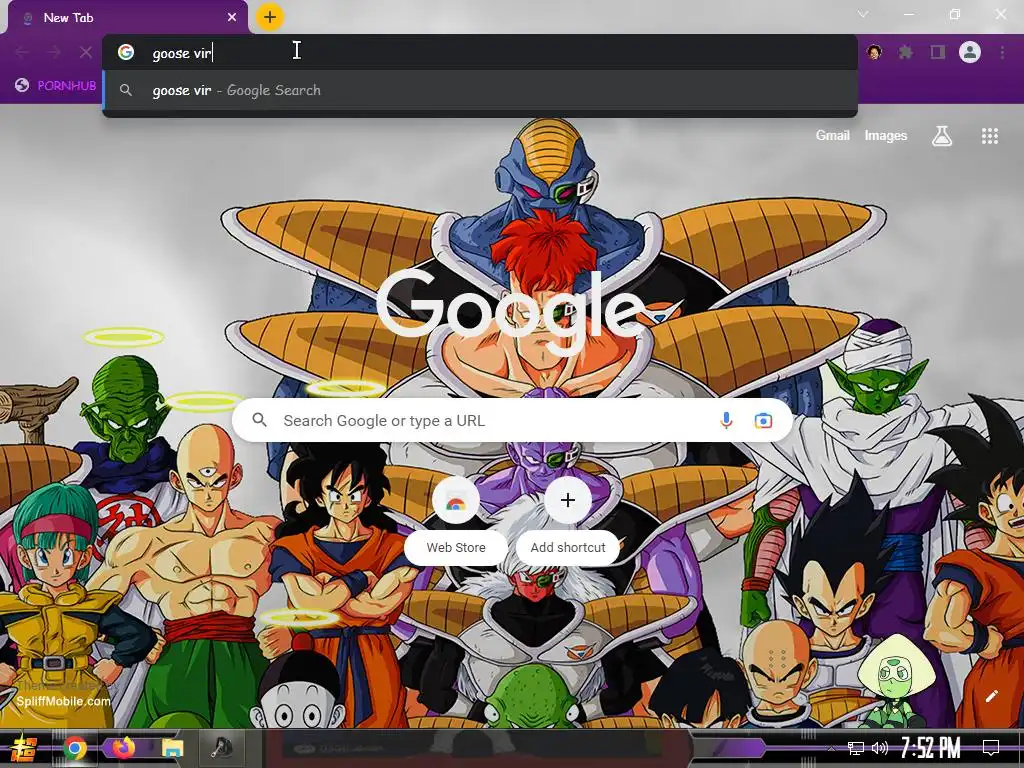This screenshot has height=768, width=1024.
Task: Click the Google search box
Action: pyautogui.click(x=513, y=420)
